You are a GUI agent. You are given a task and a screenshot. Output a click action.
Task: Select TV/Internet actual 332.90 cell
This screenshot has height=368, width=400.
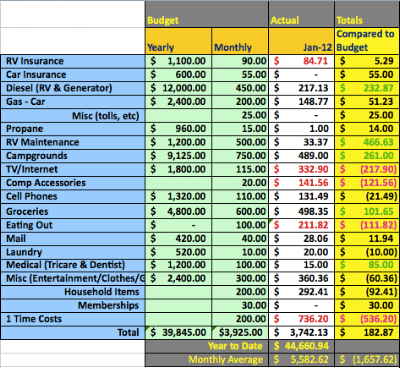pos(301,169)
